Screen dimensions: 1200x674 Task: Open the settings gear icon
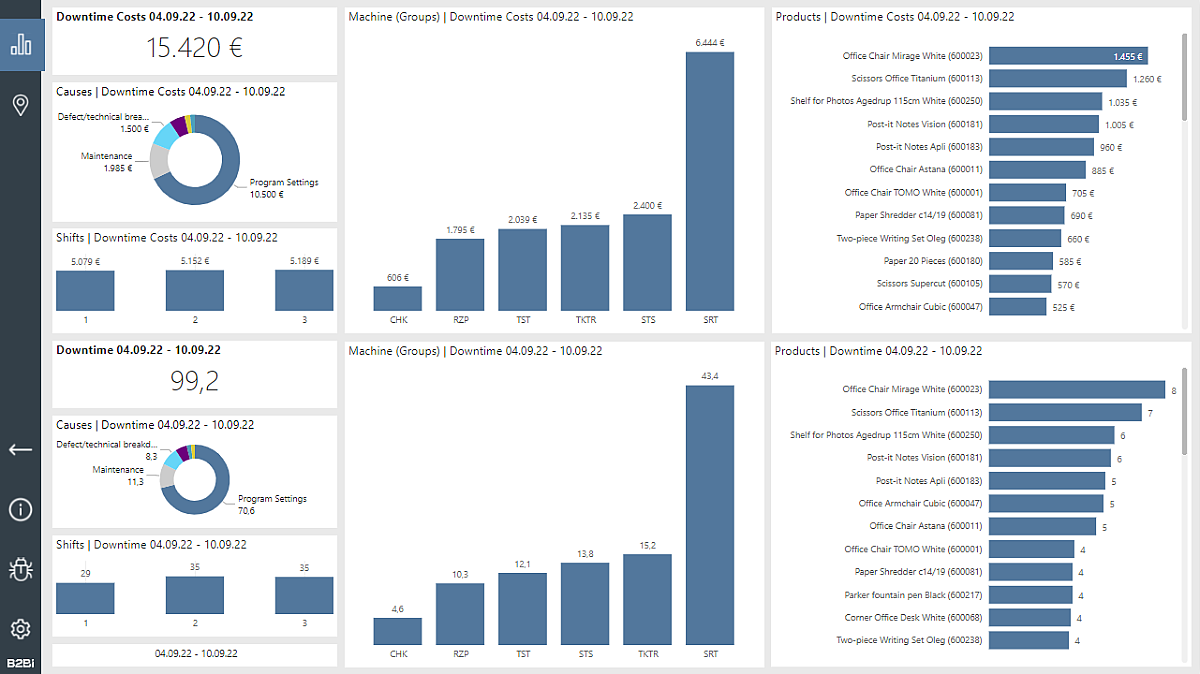tap(21, 629)
